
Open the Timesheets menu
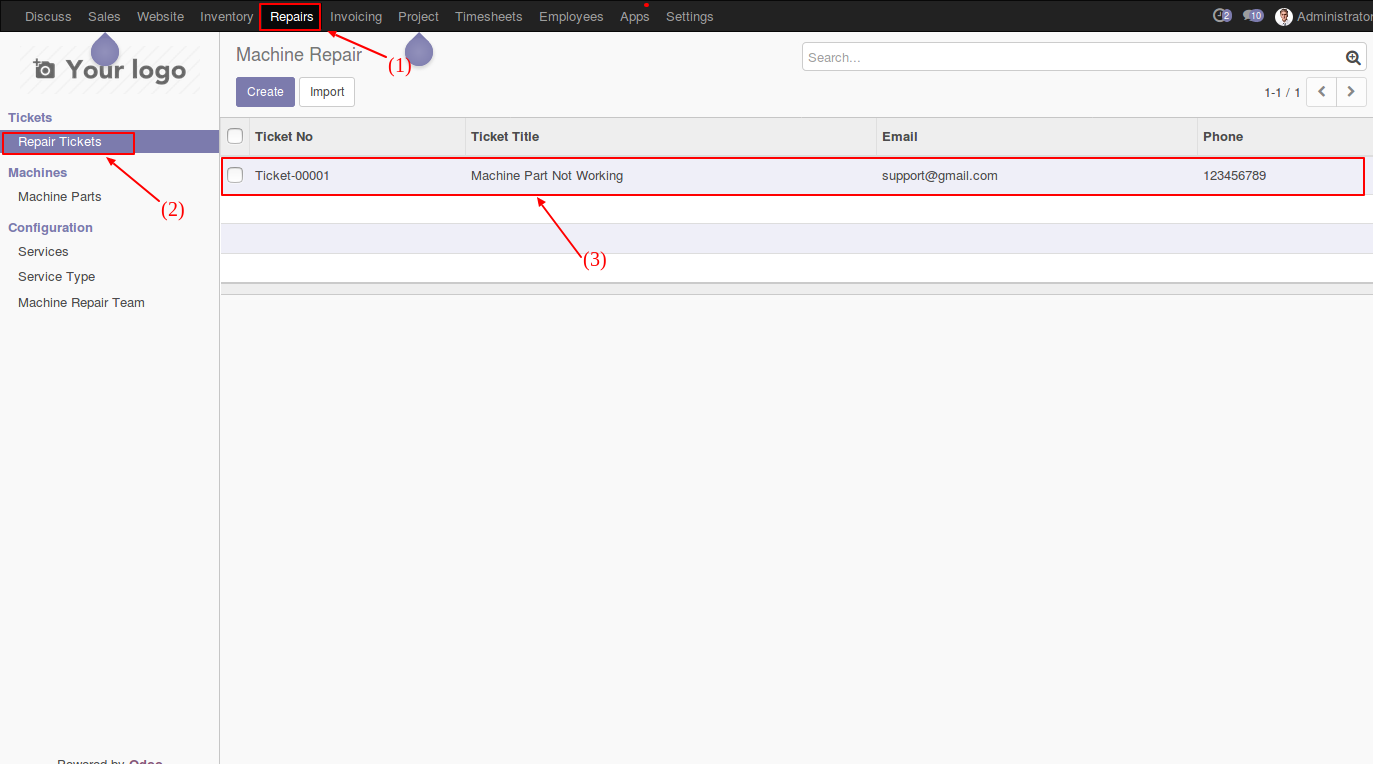point(489,16)
